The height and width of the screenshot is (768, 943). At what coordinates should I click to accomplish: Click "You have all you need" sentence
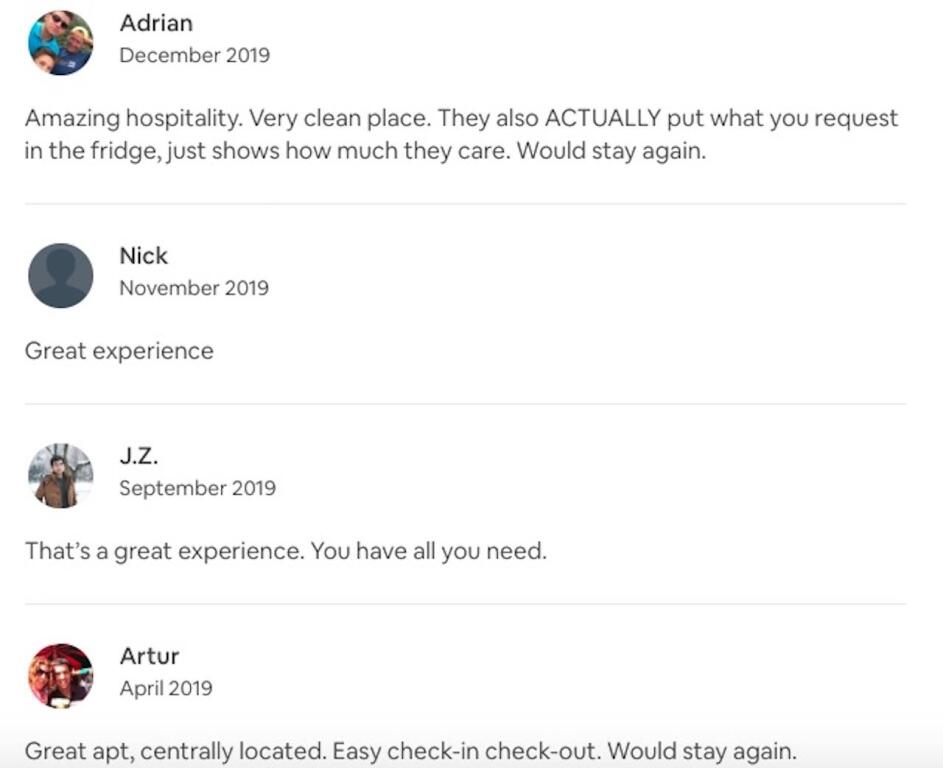click(428, 551)
